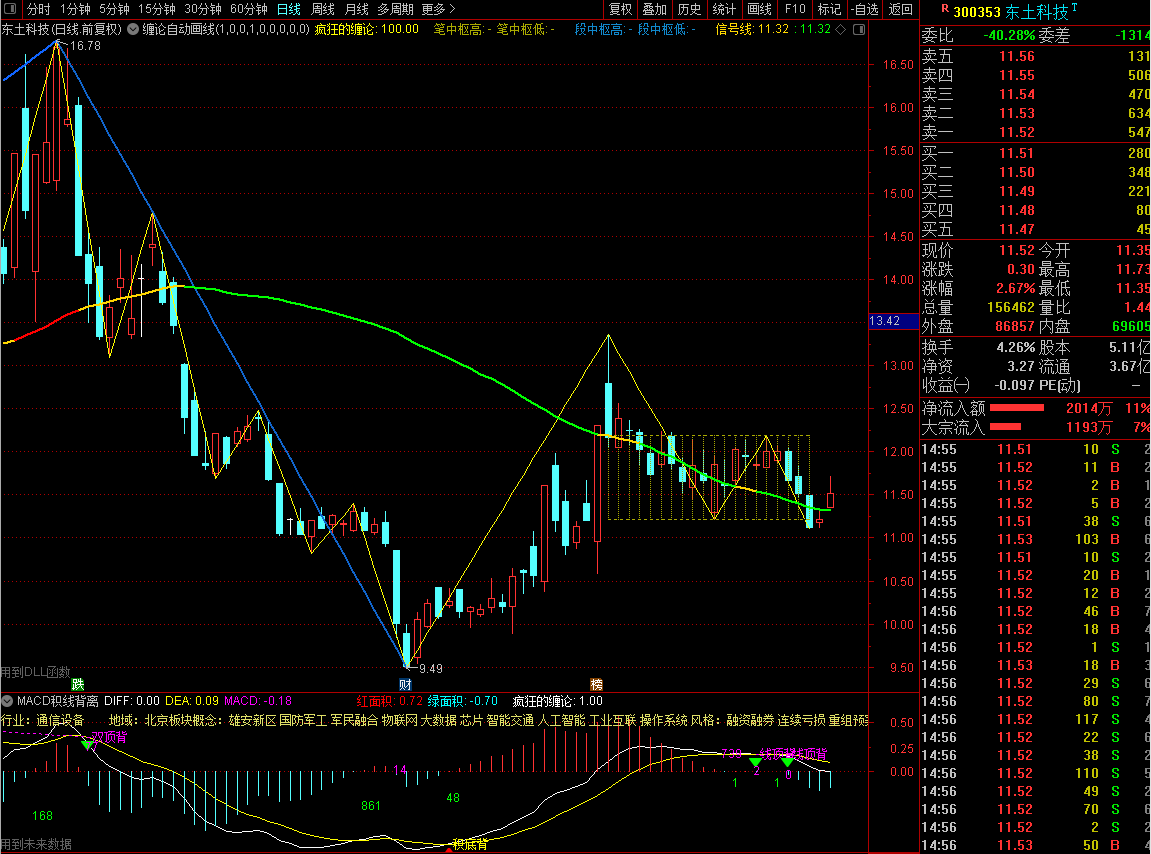Image resolution: width=1151 pixels, height=854 pixels.
Task: Click the 涨幅 value 2.67%
Action: (x=1015, y=289)
